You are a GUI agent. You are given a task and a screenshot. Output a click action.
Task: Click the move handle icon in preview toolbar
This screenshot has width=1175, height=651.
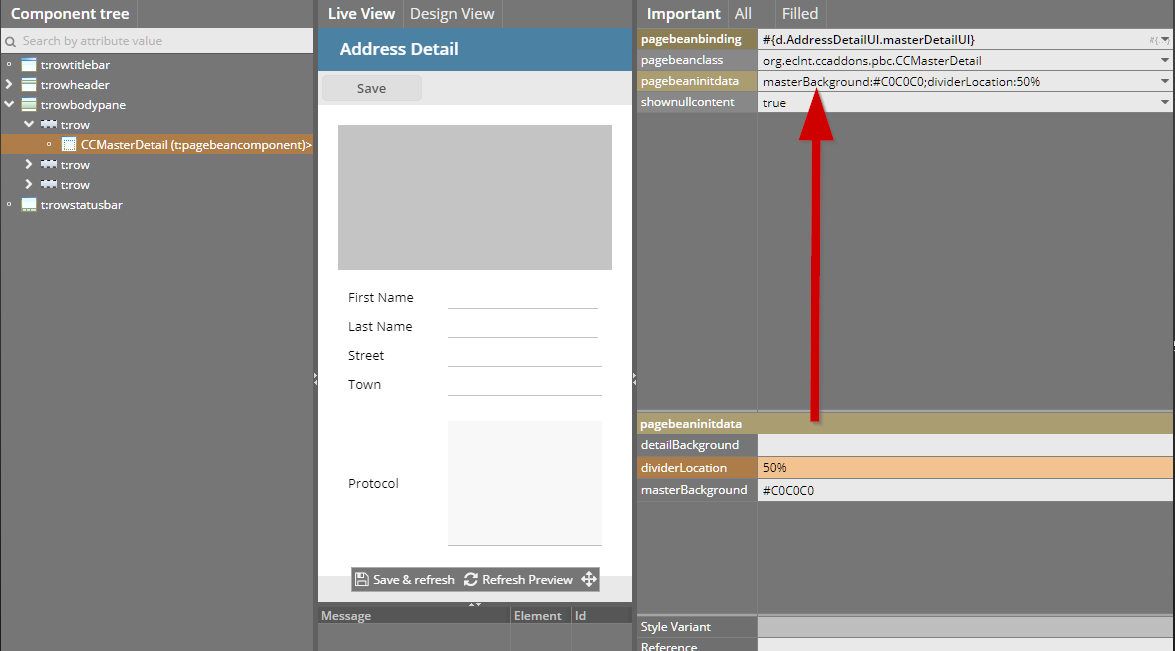point(589,580)
